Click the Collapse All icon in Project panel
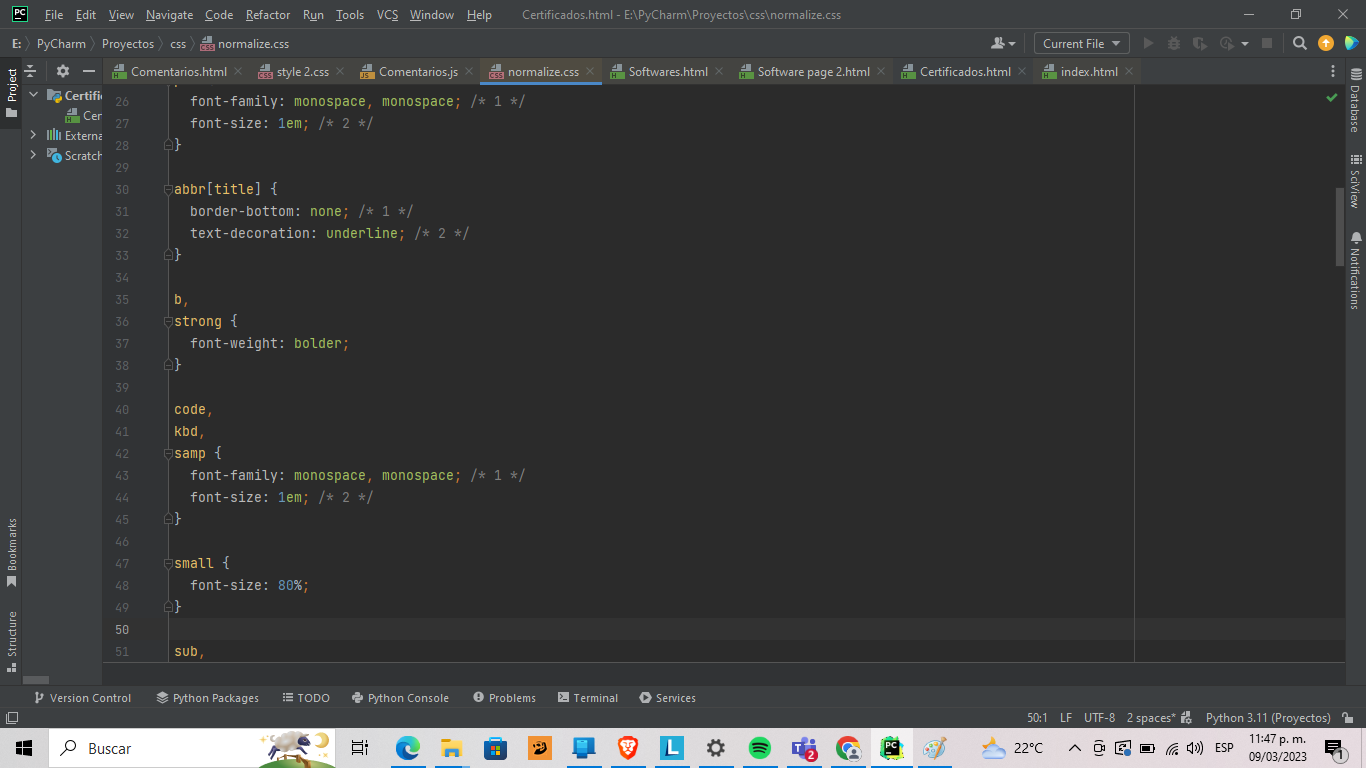The image size is (1366, 768). click(30, 71)
